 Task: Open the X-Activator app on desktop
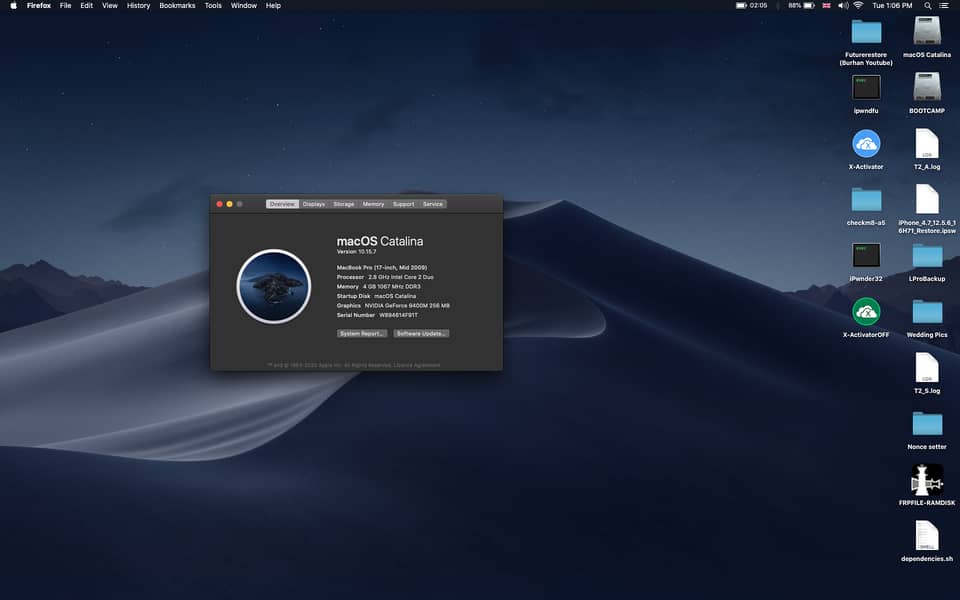coord(866,143)
